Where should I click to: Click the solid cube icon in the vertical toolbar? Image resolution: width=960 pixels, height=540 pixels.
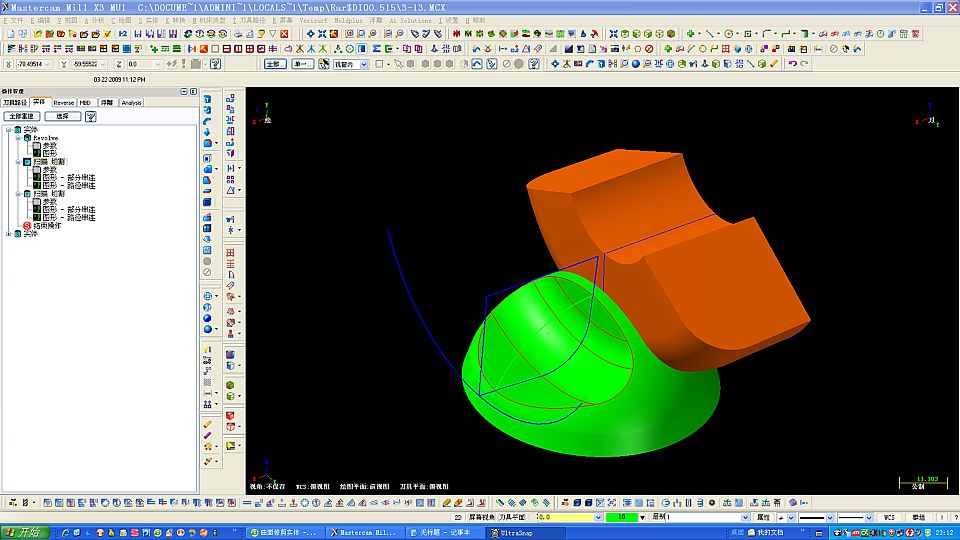click(x=208, y=203)
